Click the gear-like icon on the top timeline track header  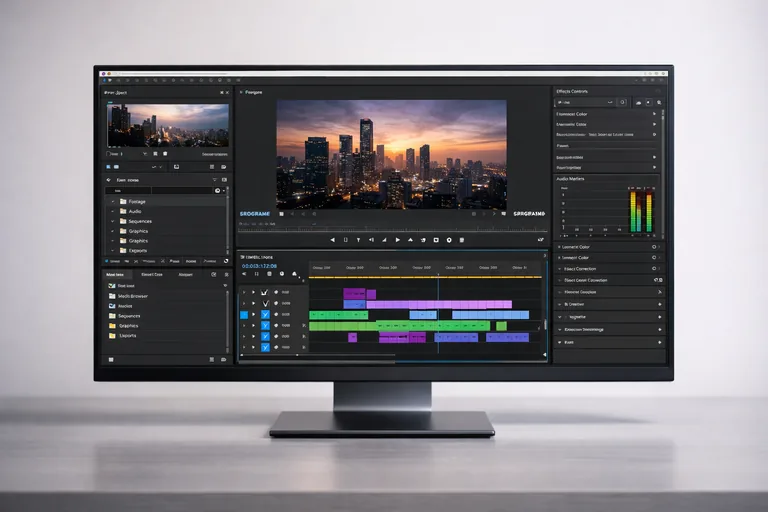pos(276,292)
